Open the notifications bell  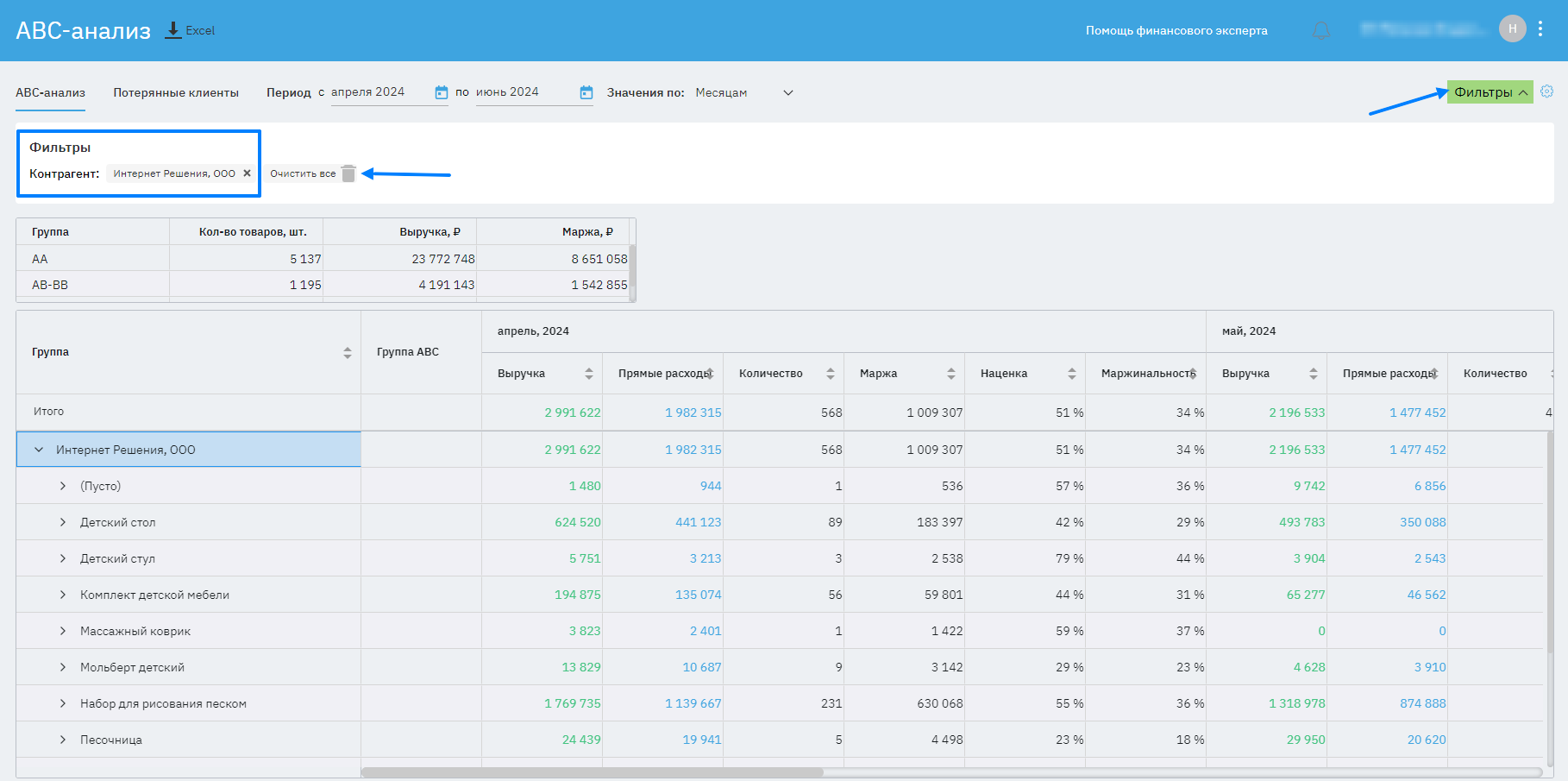[1320, 31]
